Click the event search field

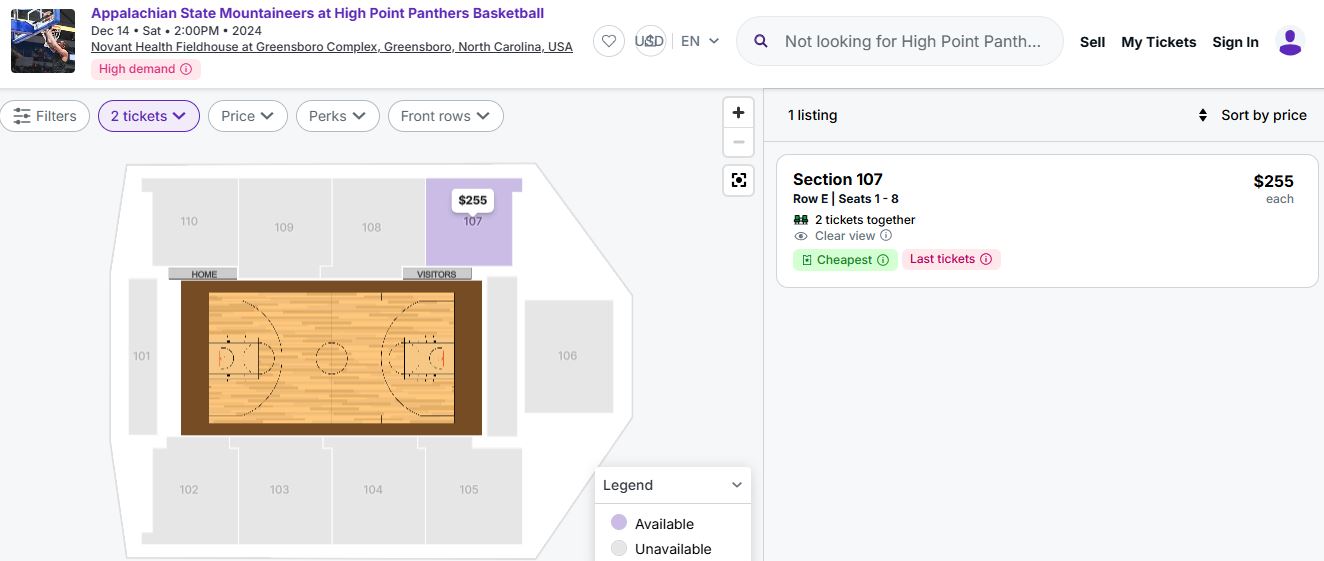tap(911, 41)
